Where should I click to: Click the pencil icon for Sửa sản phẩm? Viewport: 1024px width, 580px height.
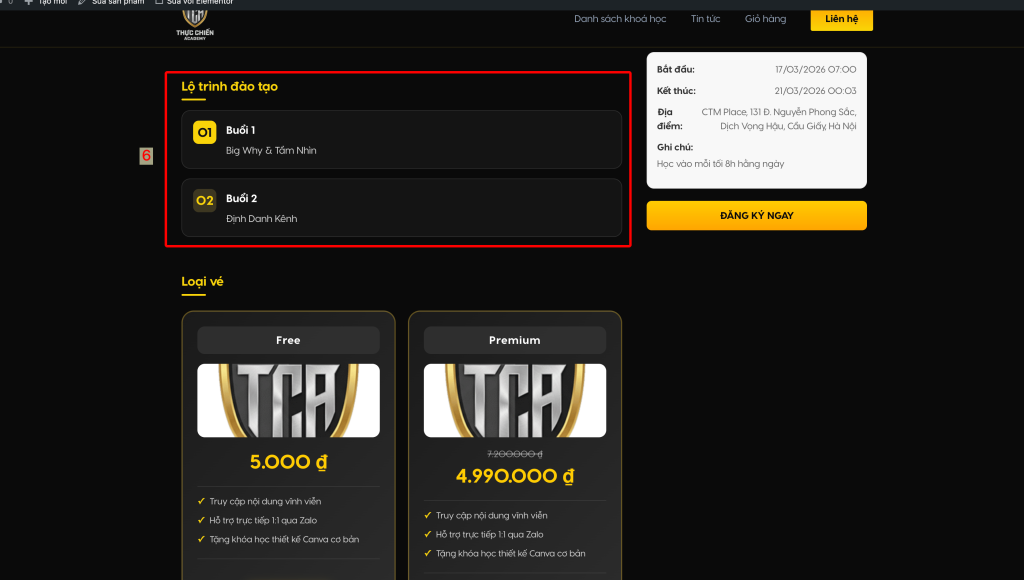[x=82, y=2]
